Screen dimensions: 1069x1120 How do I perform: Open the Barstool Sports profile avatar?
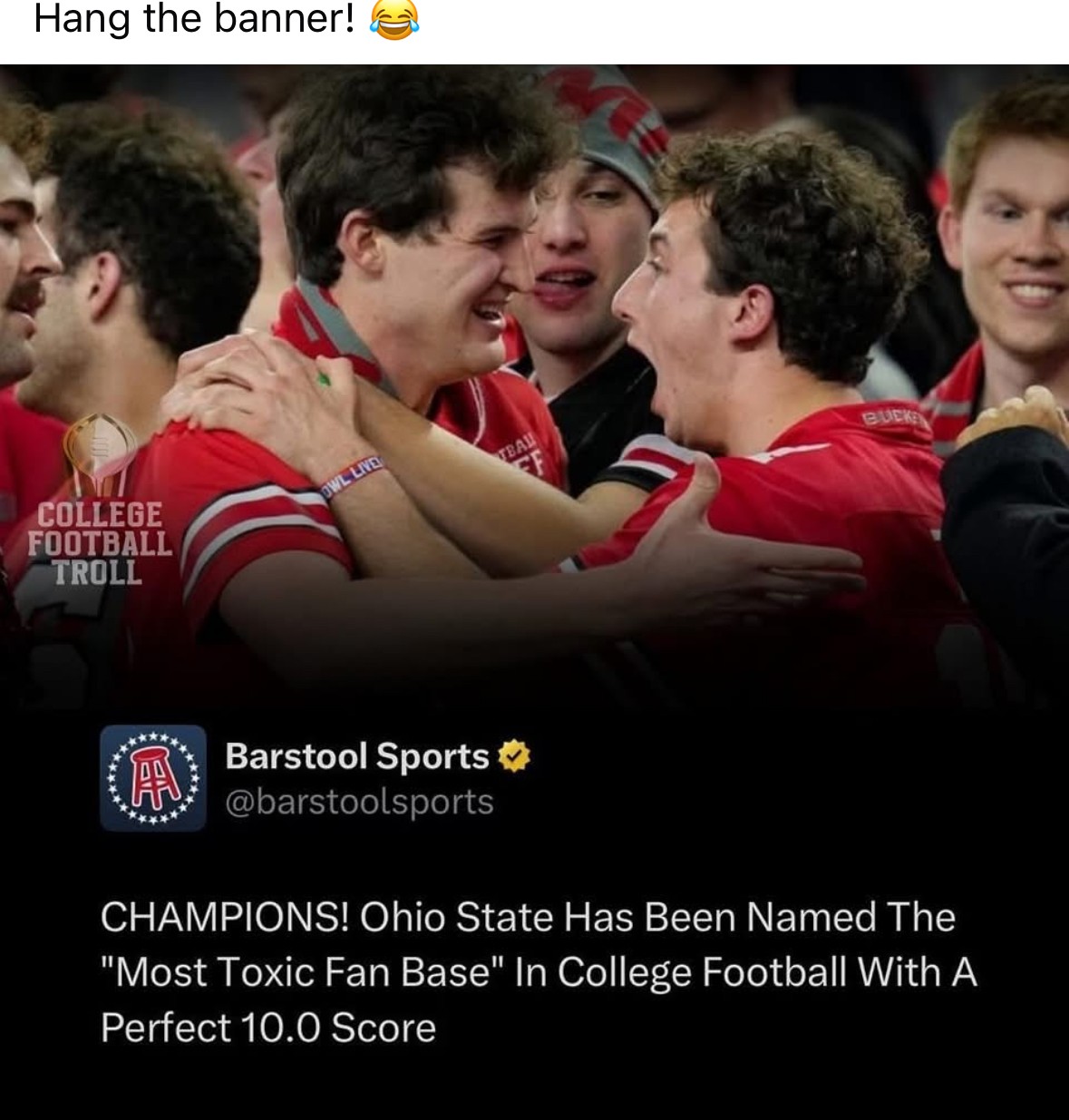(x=152, y=778)
